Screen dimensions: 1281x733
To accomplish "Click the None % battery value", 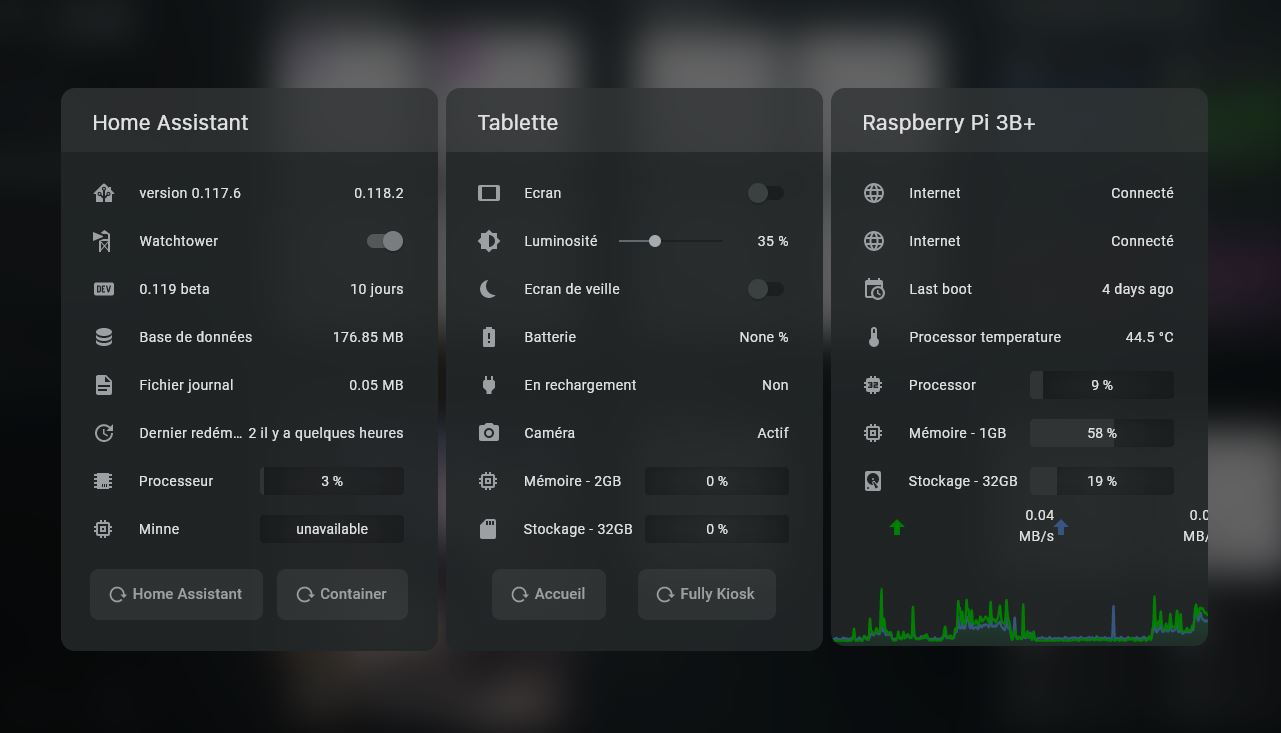I will point(764,337).
